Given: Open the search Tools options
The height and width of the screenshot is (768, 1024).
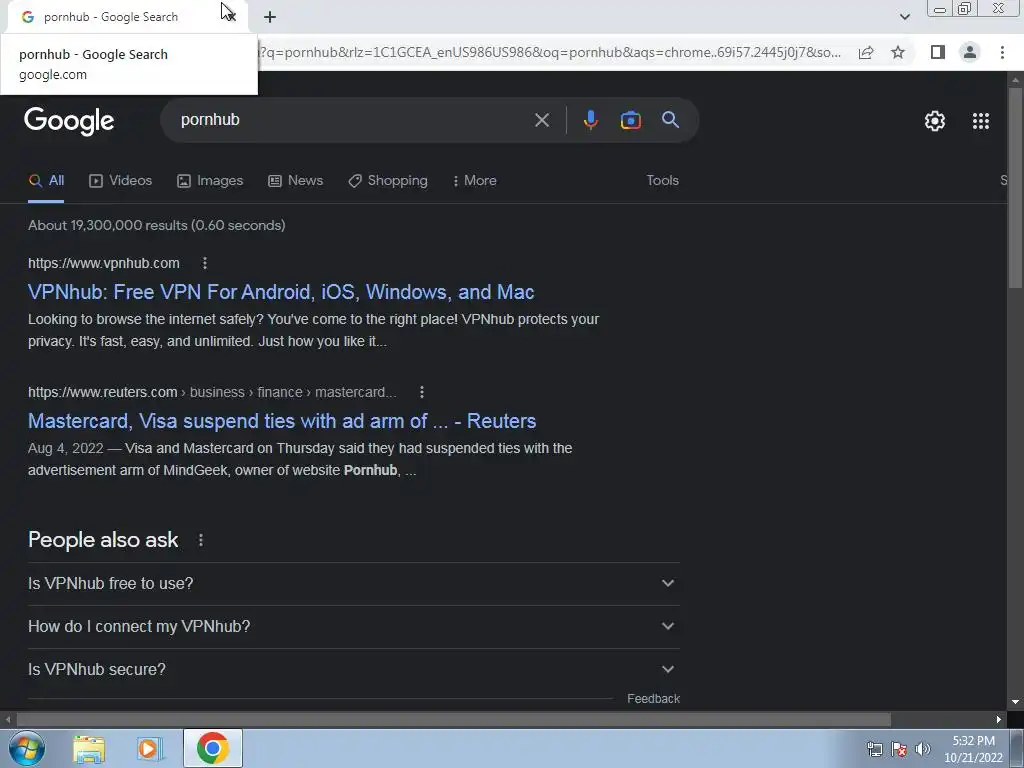Looking at the screenshot, I should pyautogui.click(x=662, y=180).
